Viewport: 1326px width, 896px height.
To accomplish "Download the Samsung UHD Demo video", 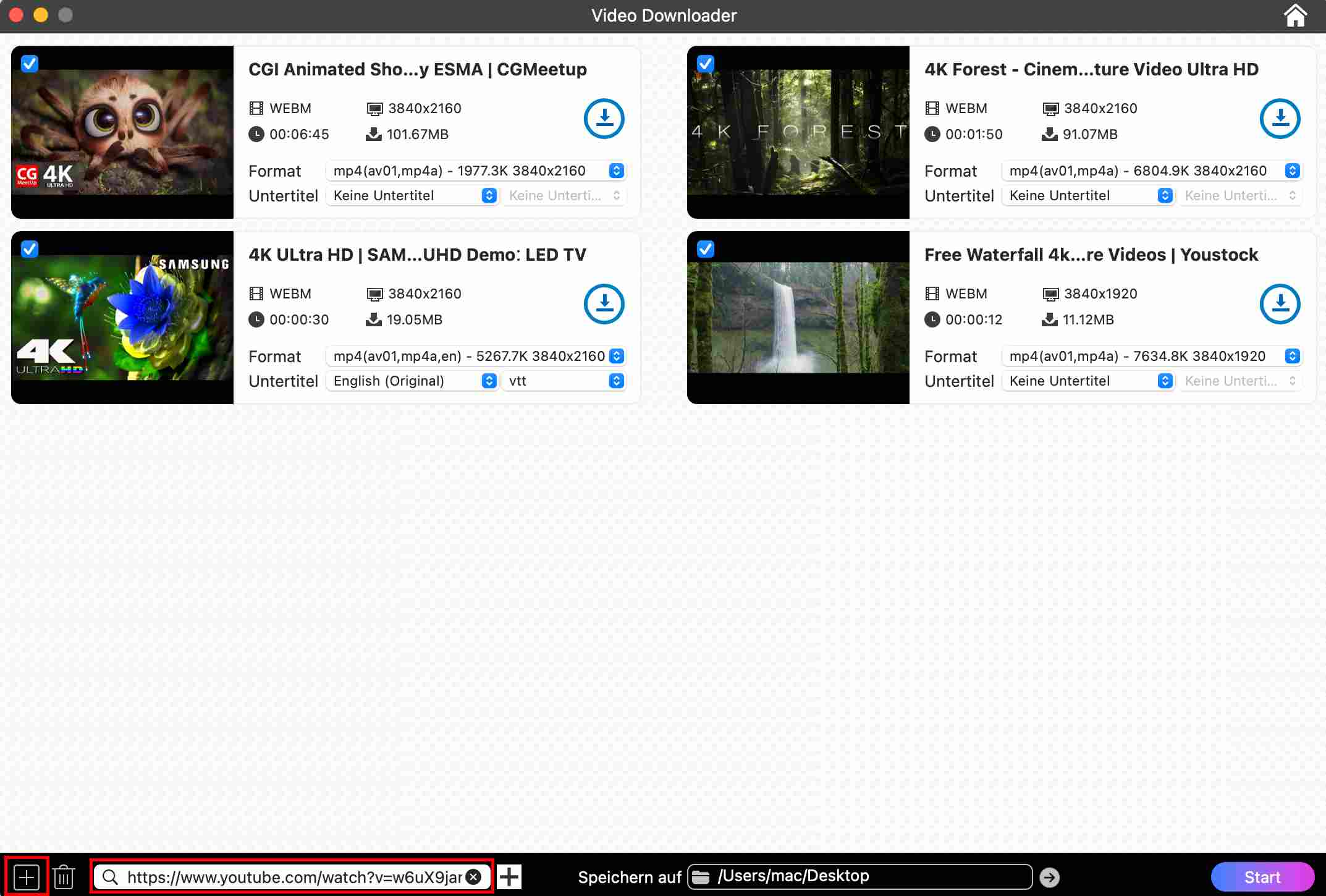I will coord(604,304).
